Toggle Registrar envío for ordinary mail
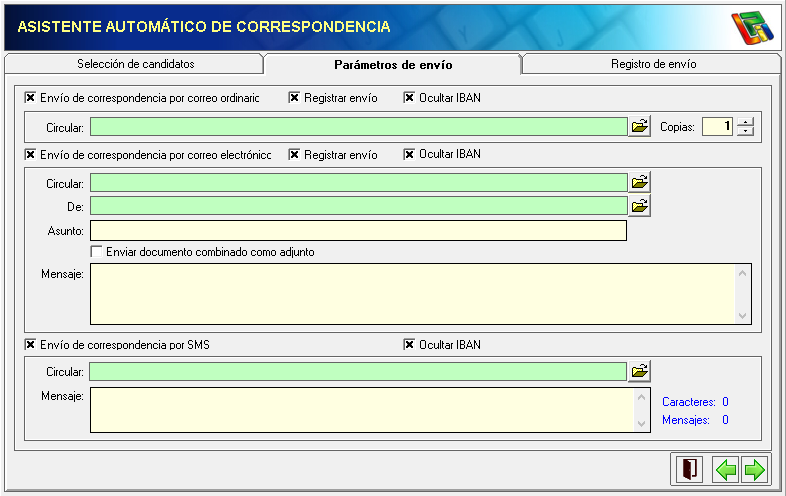786x496 pixels. (294, 97)
